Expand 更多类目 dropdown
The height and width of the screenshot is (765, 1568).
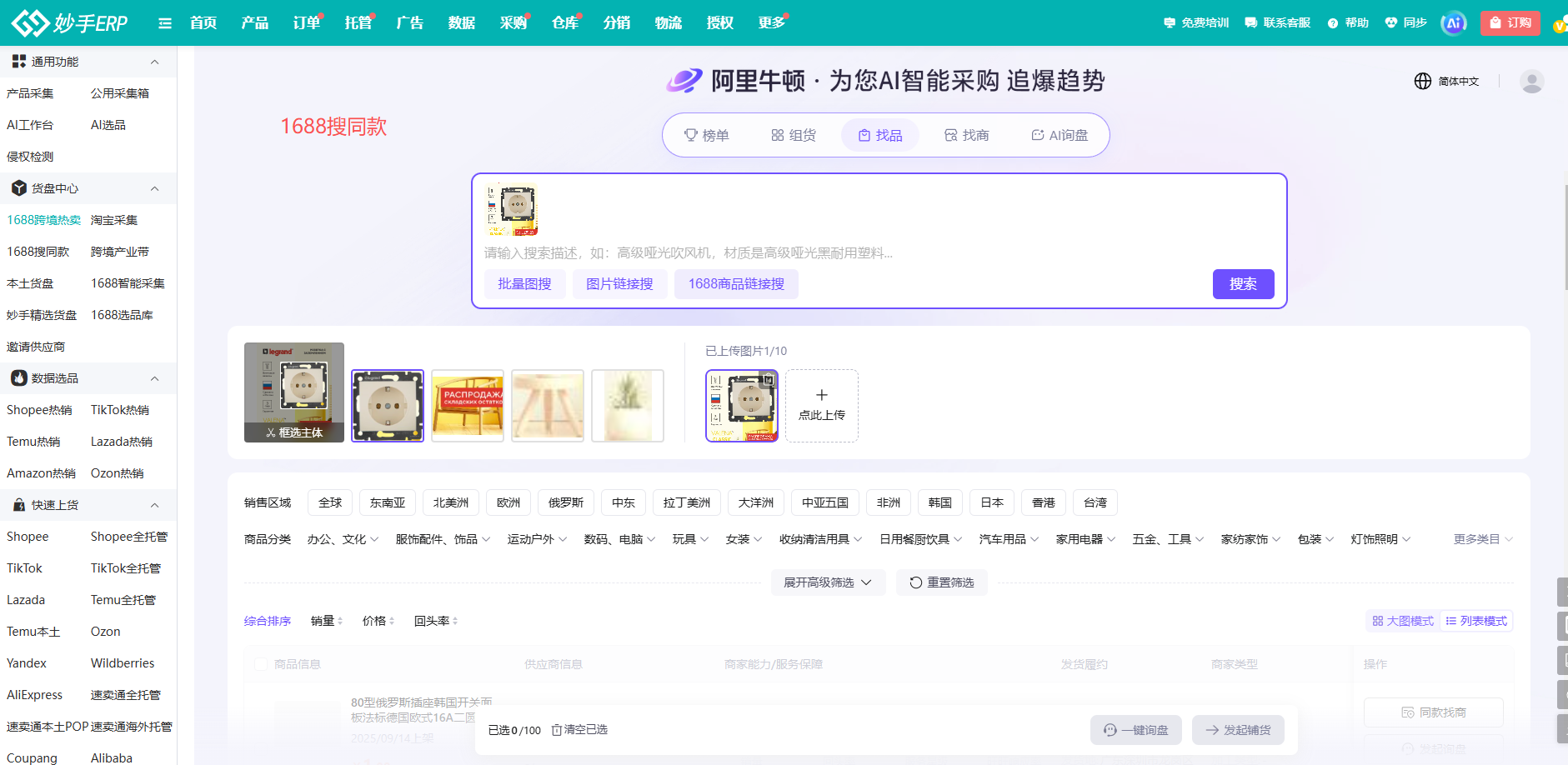click(x=1484, y=539)
